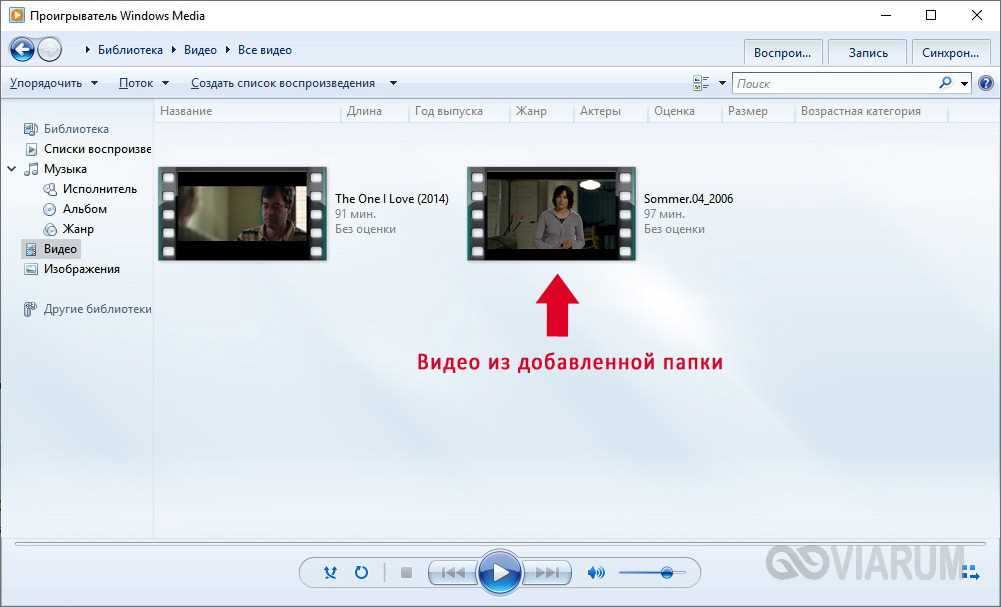Expand the create playlist dropdown arrow

(393, 83)
